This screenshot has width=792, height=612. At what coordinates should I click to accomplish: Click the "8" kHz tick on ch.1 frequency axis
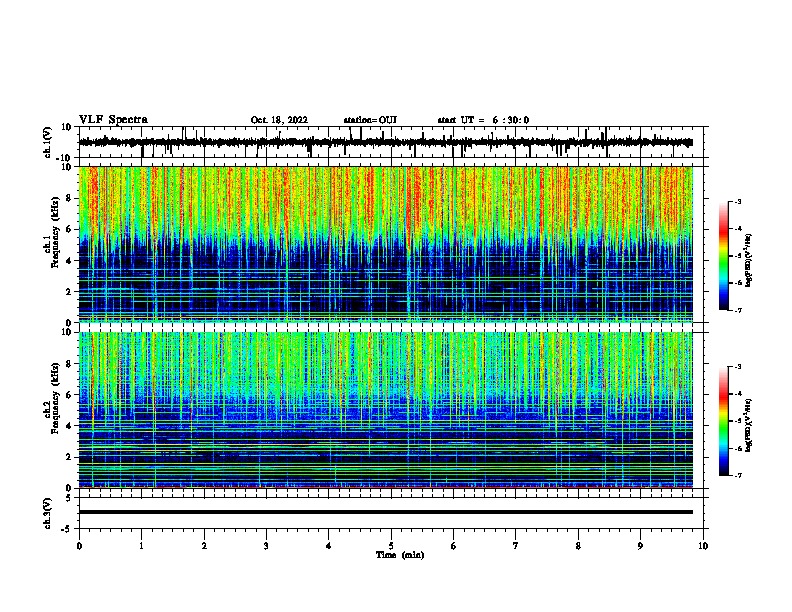(70, 198)
